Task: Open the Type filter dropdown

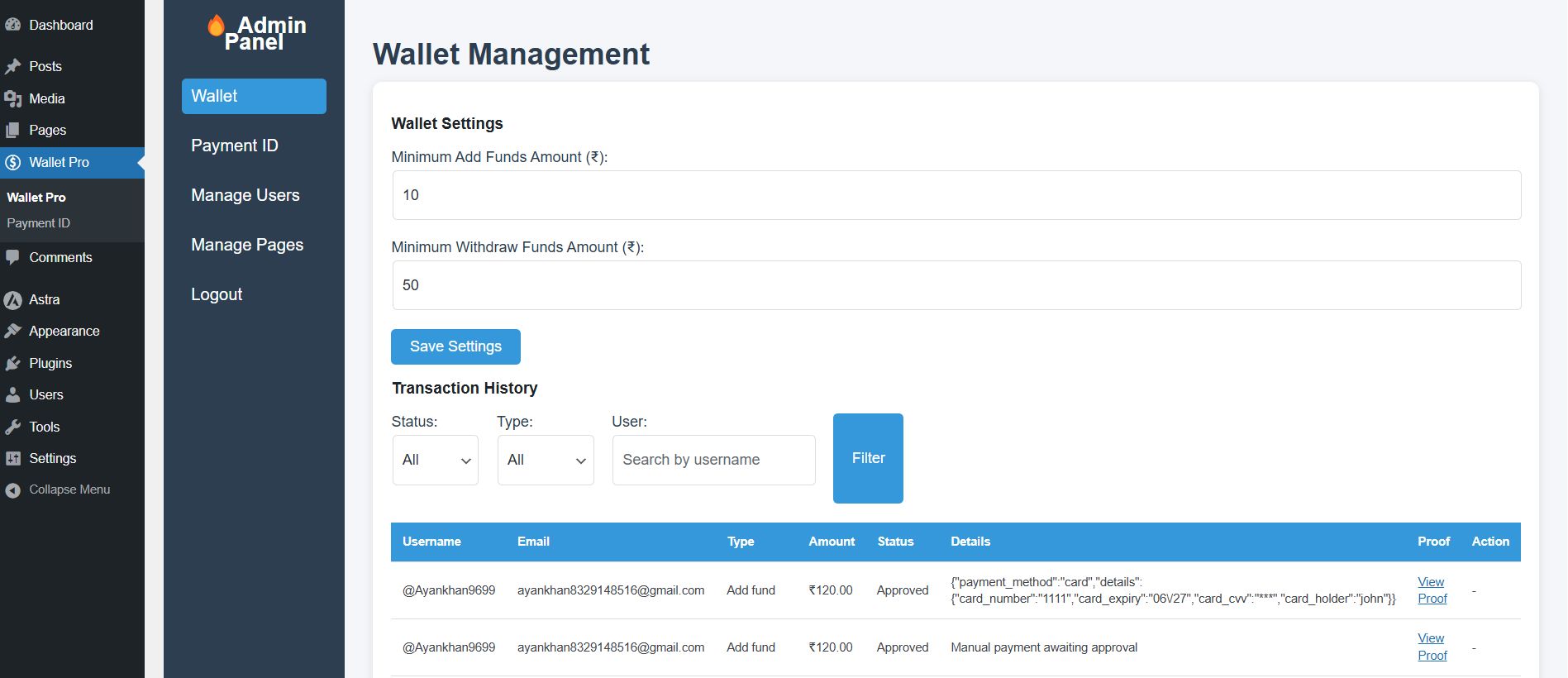Action: (x=545, y=460)
